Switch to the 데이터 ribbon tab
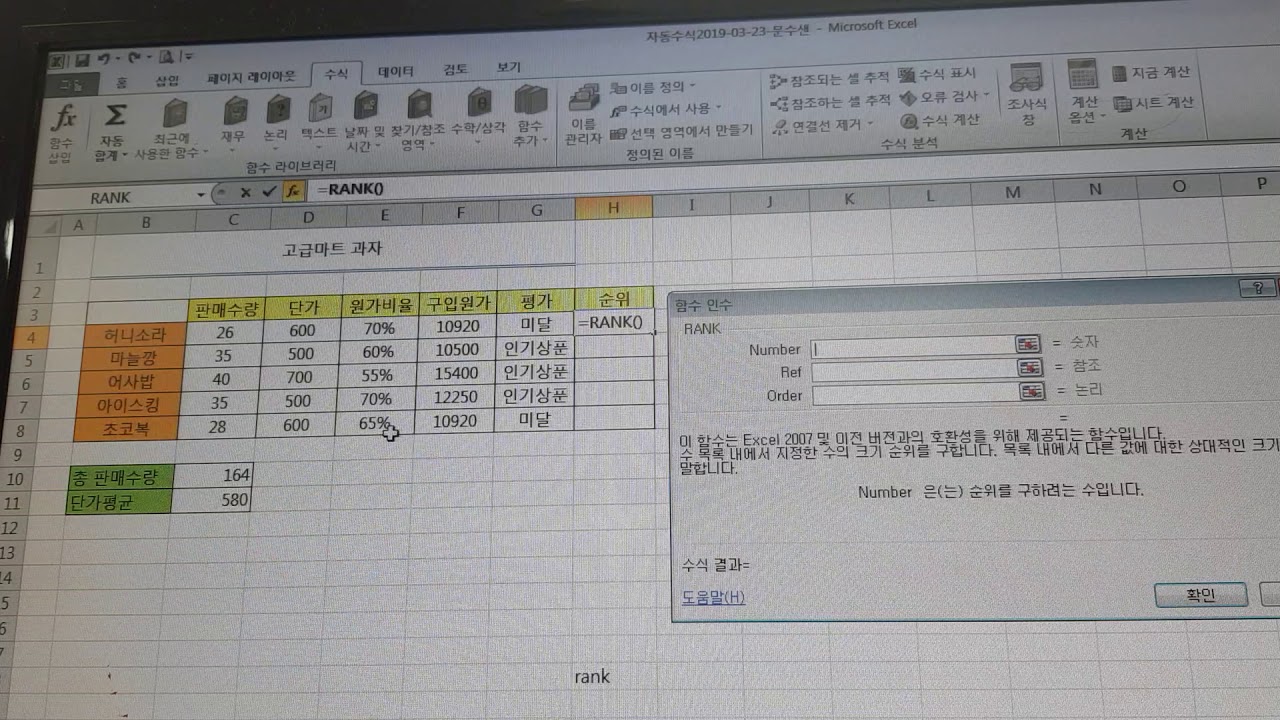Screen dimensions: 1280x720 [x=396, y=72]
